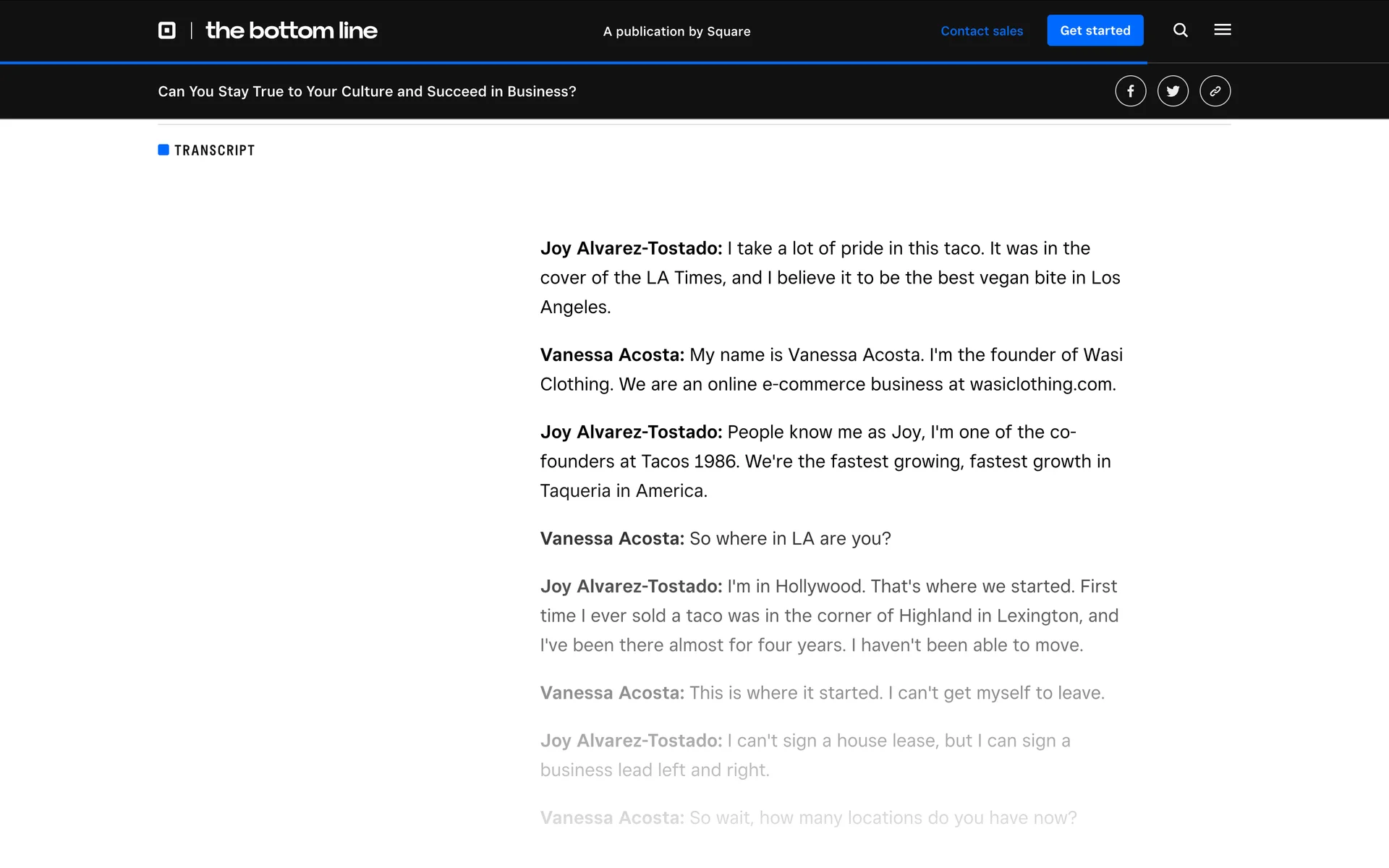
Task: Click the Square logo icon
Action: pos(167,30)
